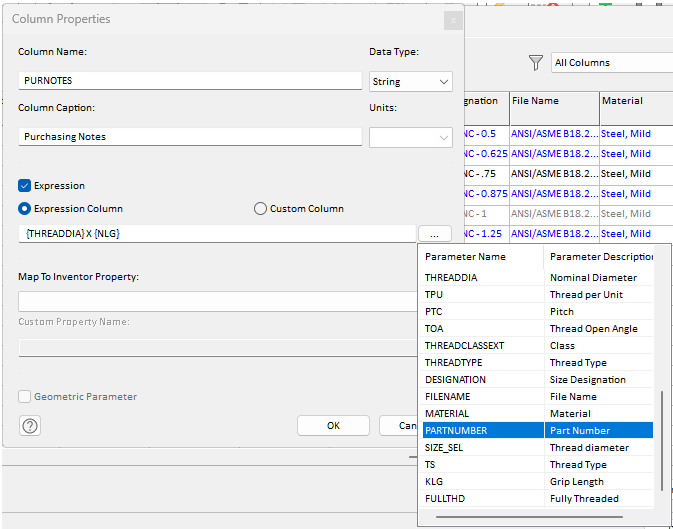Click the NC - 1.25 designation cell
The width and height of the screenshot is (673, 529).
click(486, 234)
